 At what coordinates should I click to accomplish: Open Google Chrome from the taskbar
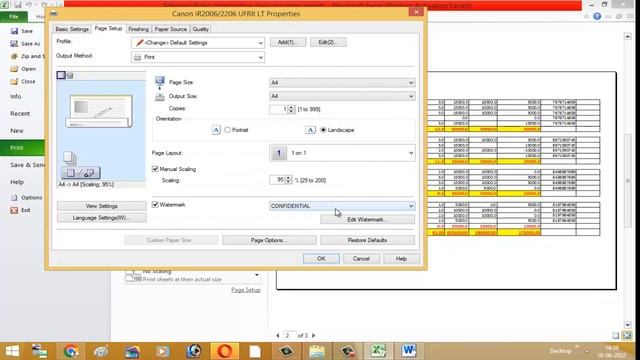click(x=71, y=351)
